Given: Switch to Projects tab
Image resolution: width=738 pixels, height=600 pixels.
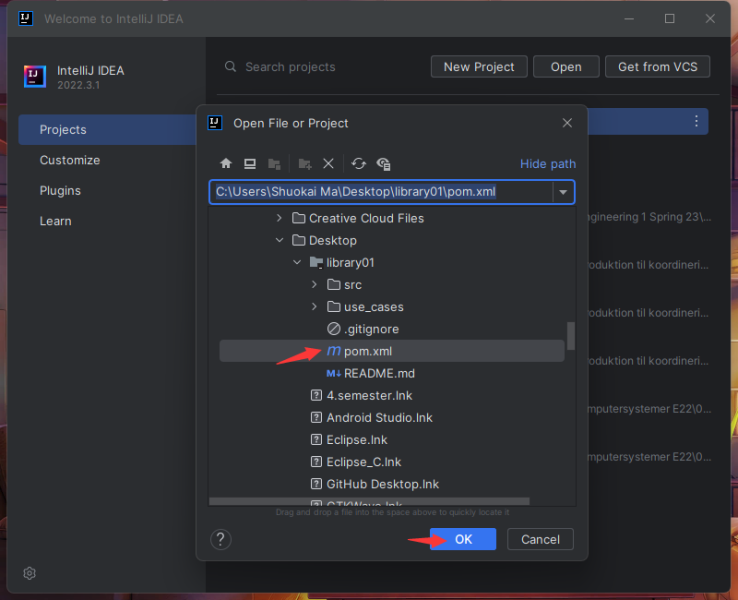Looking at the screenshot, I should [107, 129].
